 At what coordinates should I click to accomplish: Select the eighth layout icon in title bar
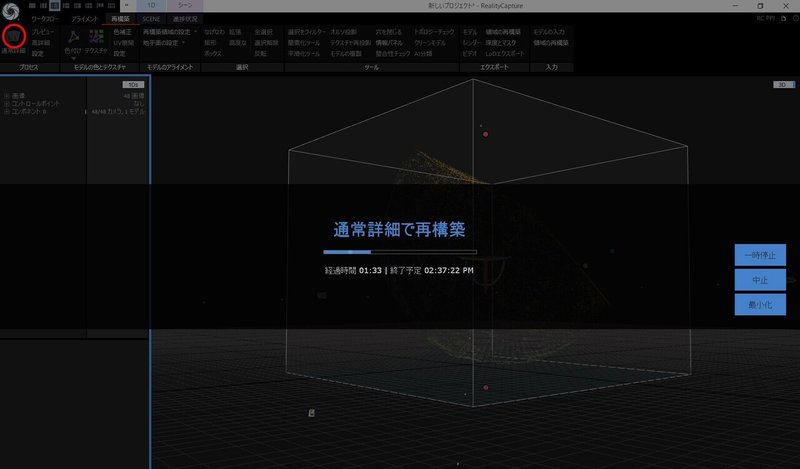tap(111, 6)
